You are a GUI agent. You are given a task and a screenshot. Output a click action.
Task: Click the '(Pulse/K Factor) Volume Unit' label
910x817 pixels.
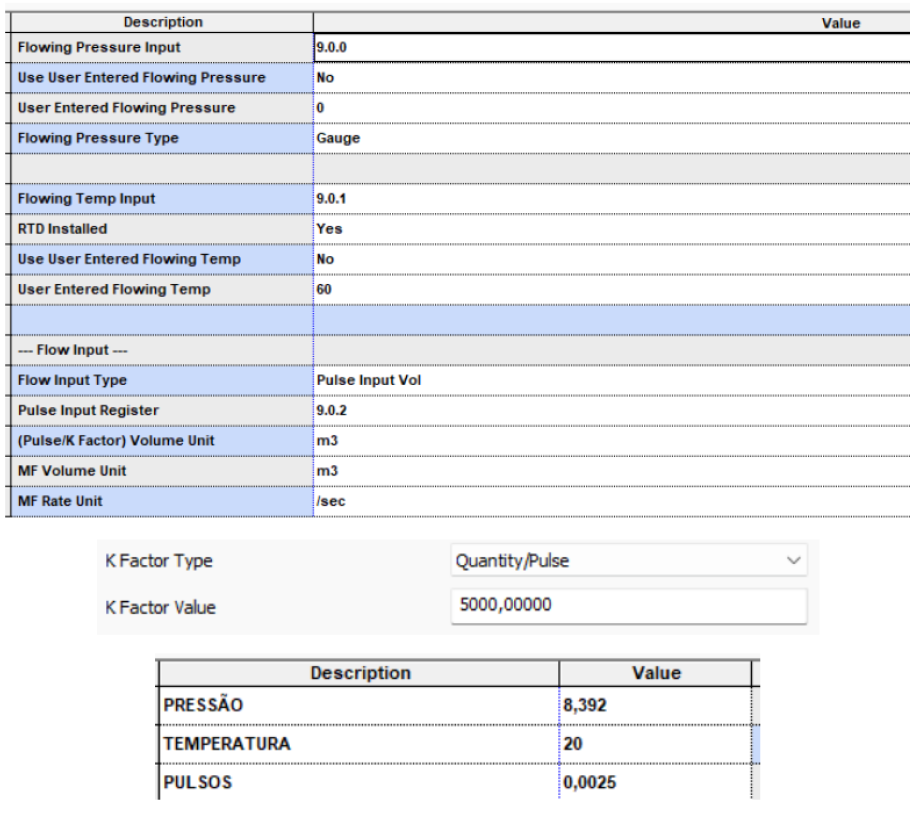116,440
